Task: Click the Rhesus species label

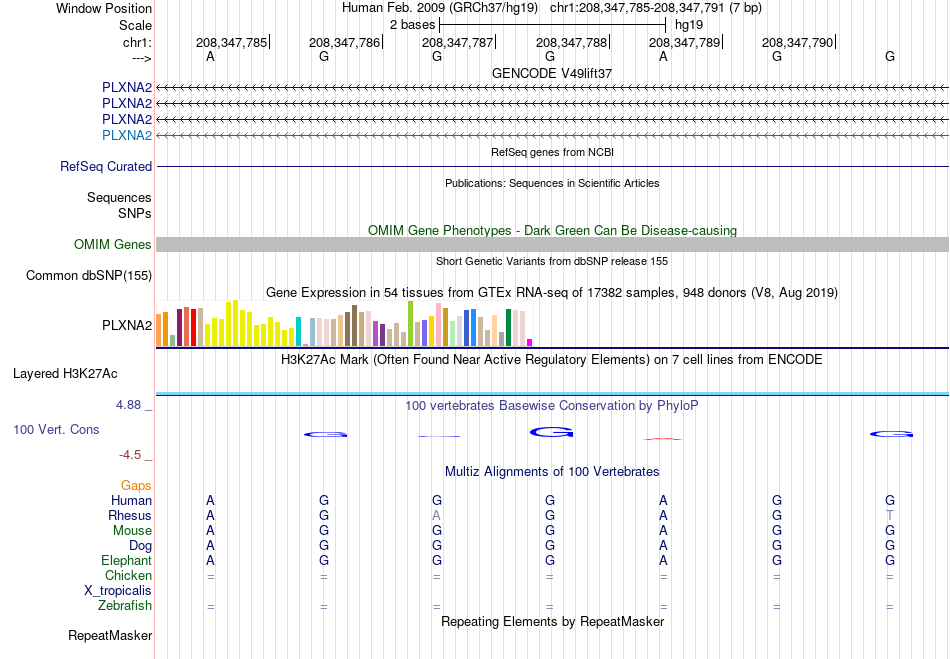Action: point(130,515)
